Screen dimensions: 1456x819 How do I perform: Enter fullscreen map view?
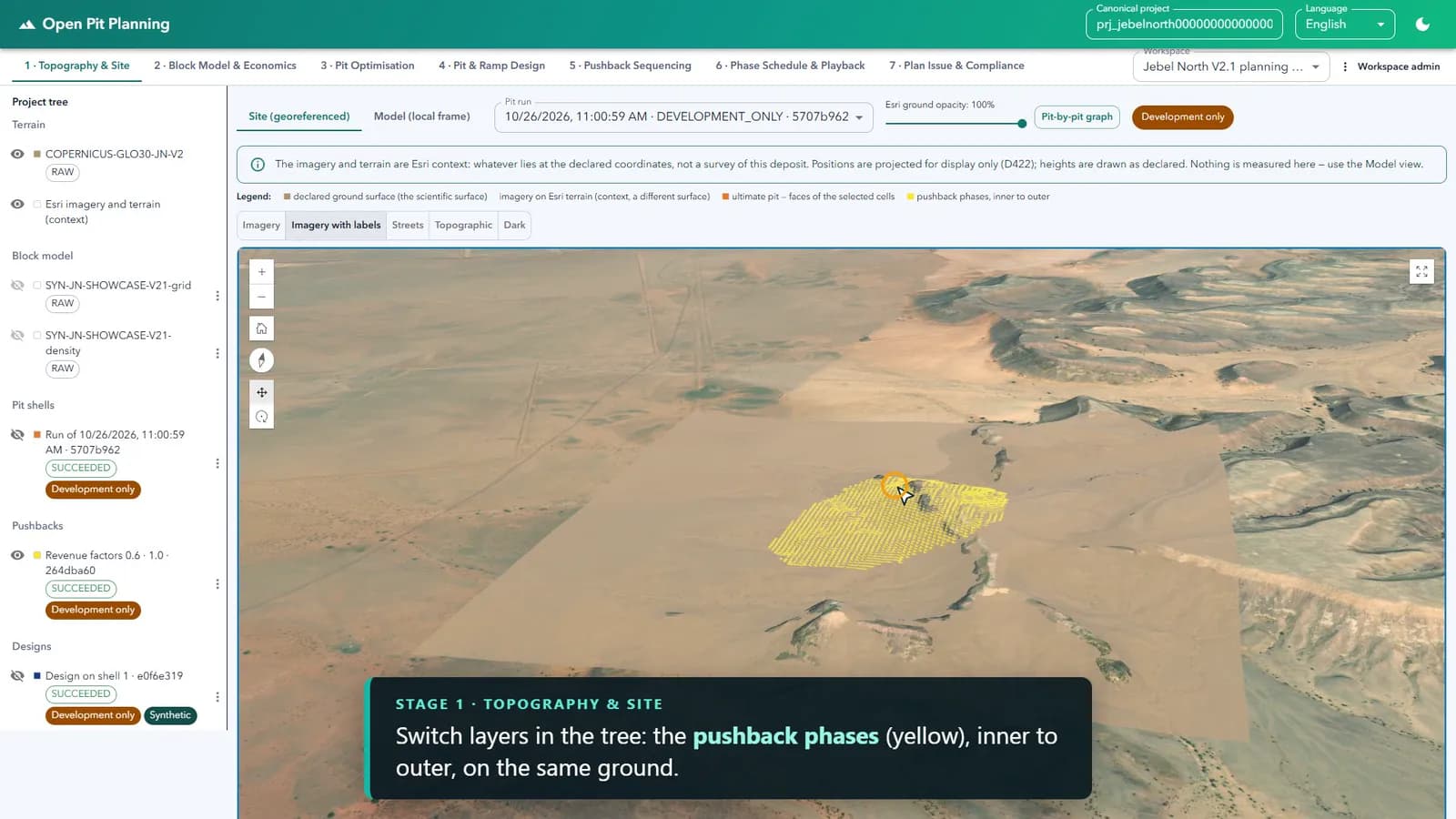click(x=1421, y=272)
